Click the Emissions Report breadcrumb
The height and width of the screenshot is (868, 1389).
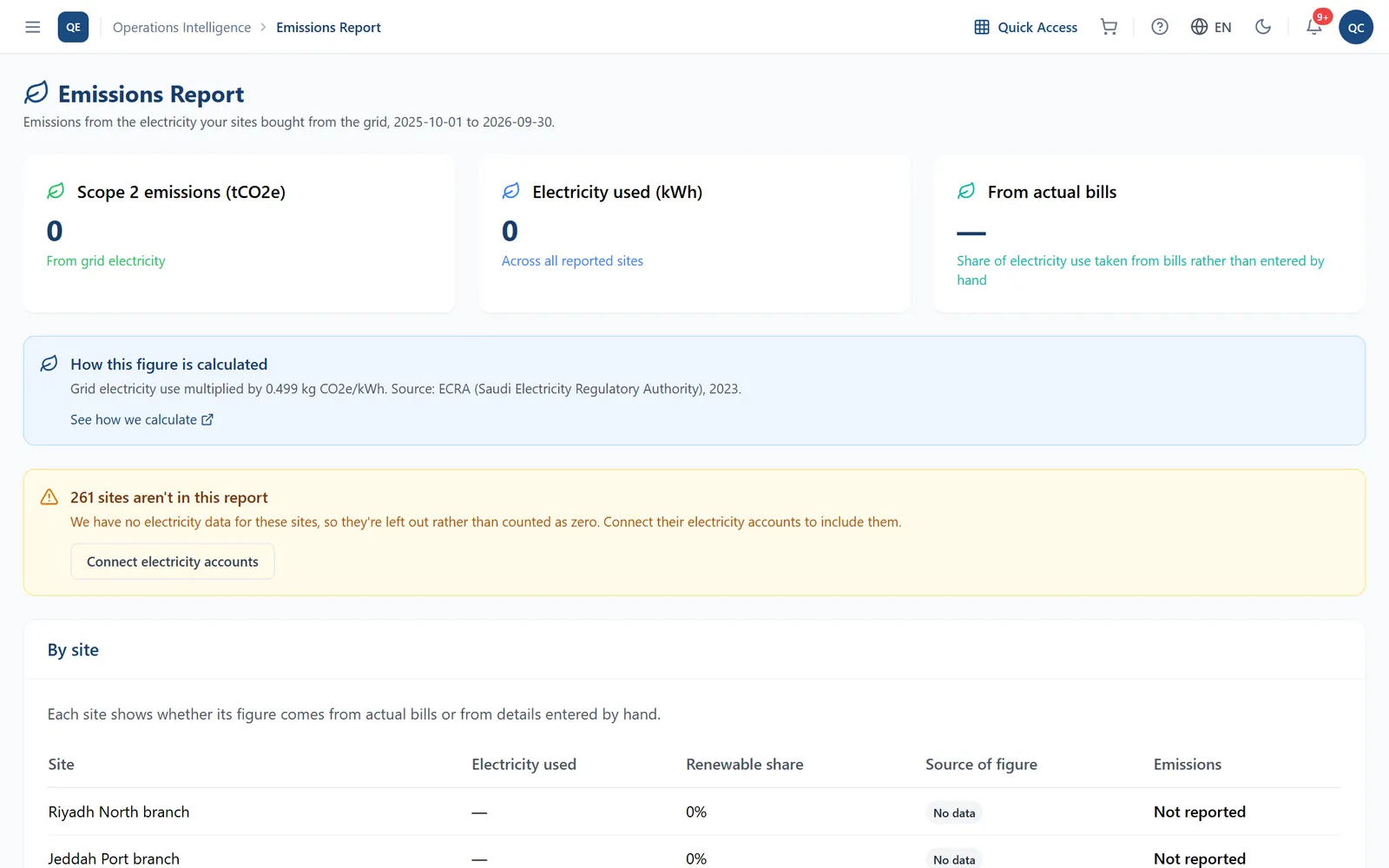[x=328, y=27]
